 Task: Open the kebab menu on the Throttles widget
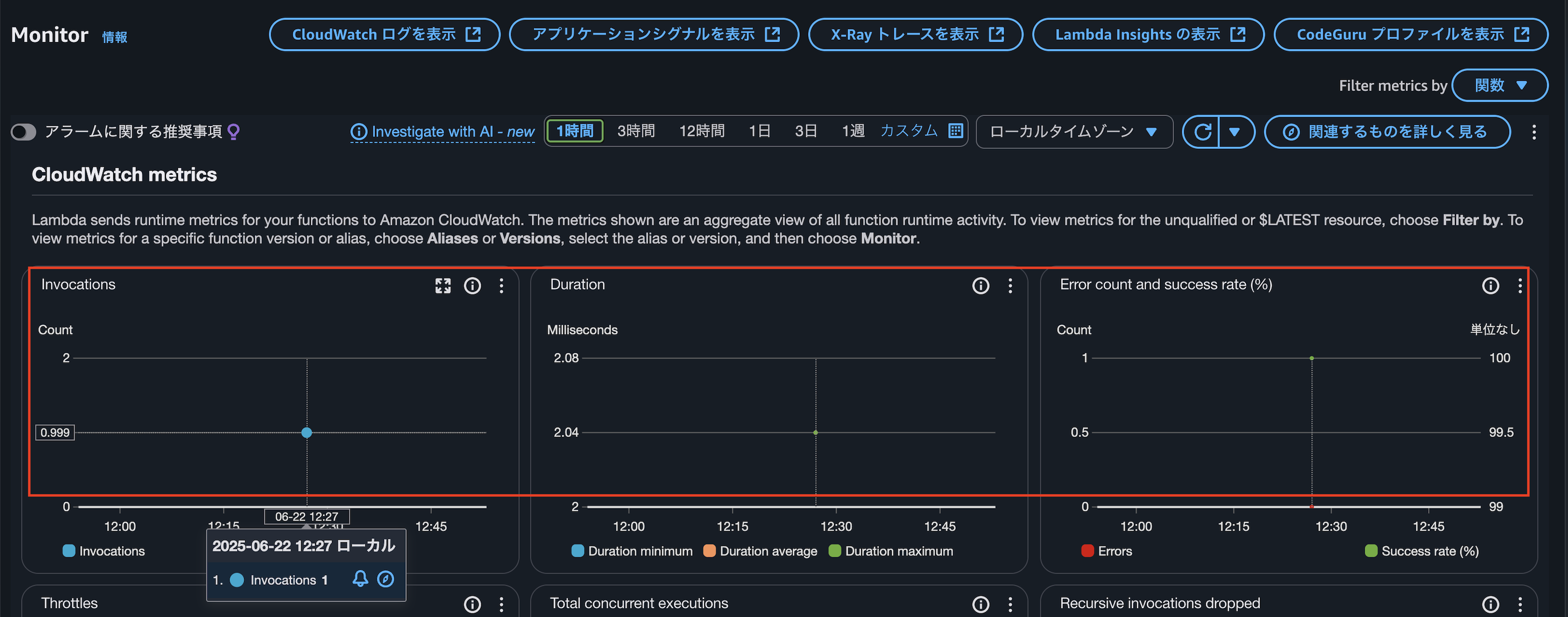click(x=501, y=604)
